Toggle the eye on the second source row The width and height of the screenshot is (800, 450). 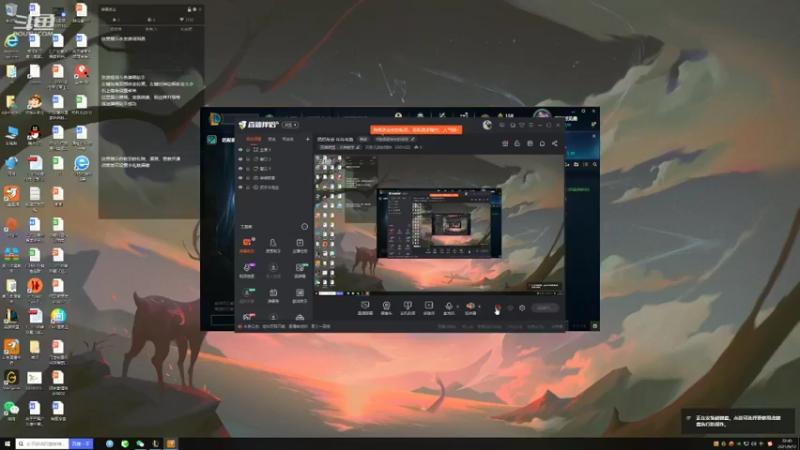click(x=240, y=159)
